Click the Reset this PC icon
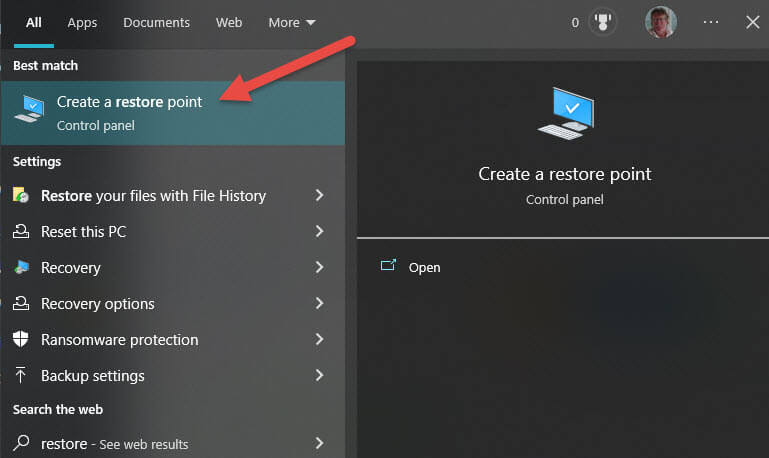This screenshot has height=458, width=769. 21,231
